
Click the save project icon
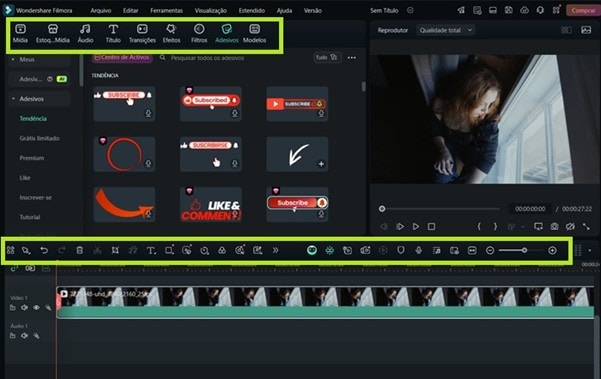[x=509, y=10]
